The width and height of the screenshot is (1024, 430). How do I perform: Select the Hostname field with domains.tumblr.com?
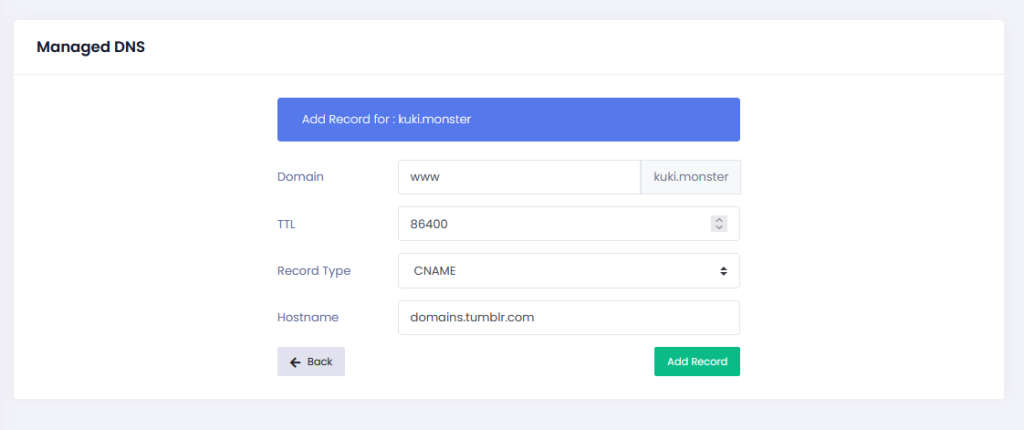pos(568,318)
